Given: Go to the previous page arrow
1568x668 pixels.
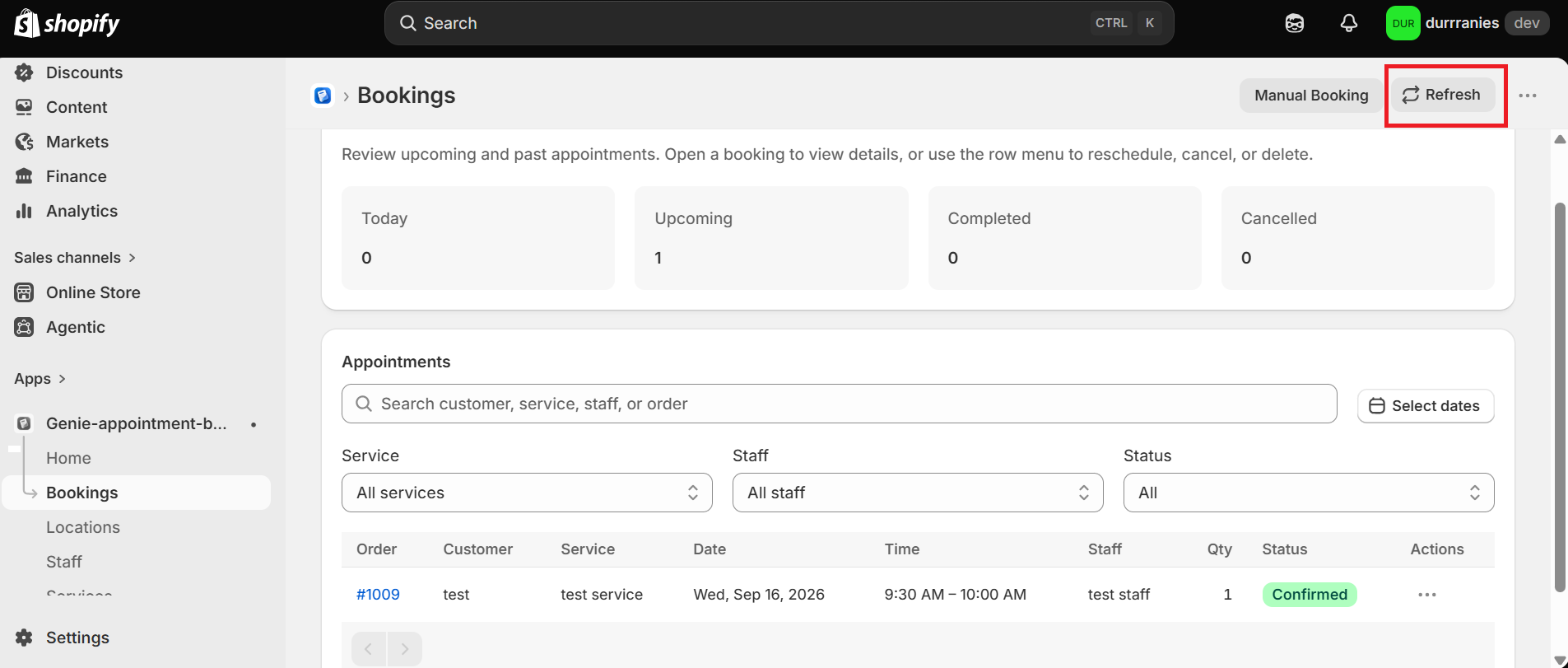Looking at the screenshot, I should [369, 649].
